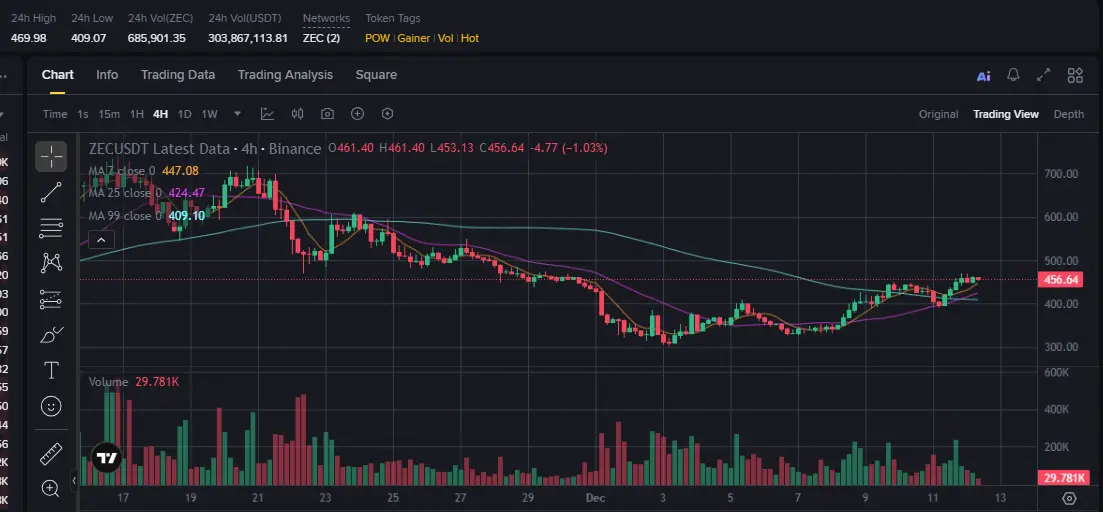
Task: Select the crosshair cursor tool
Action: [x=51, y=156]
